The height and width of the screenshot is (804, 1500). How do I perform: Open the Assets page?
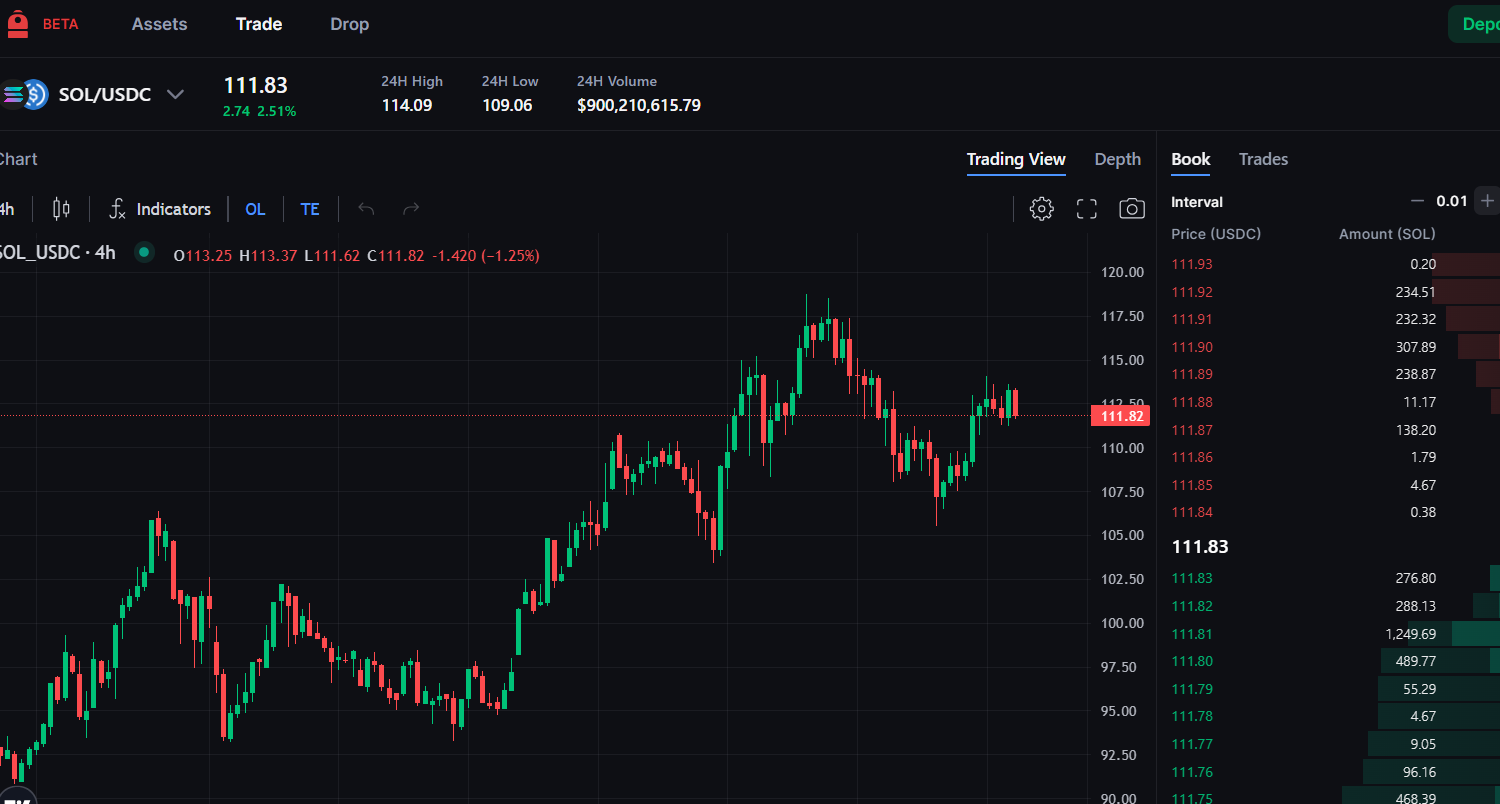pos(159,24)
